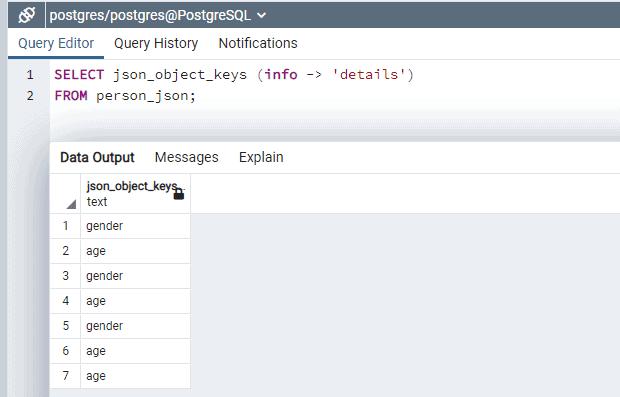The height and width of the screenshot is (397, 620).
Task: Show the Explain tab
Action: click(261, 157)
